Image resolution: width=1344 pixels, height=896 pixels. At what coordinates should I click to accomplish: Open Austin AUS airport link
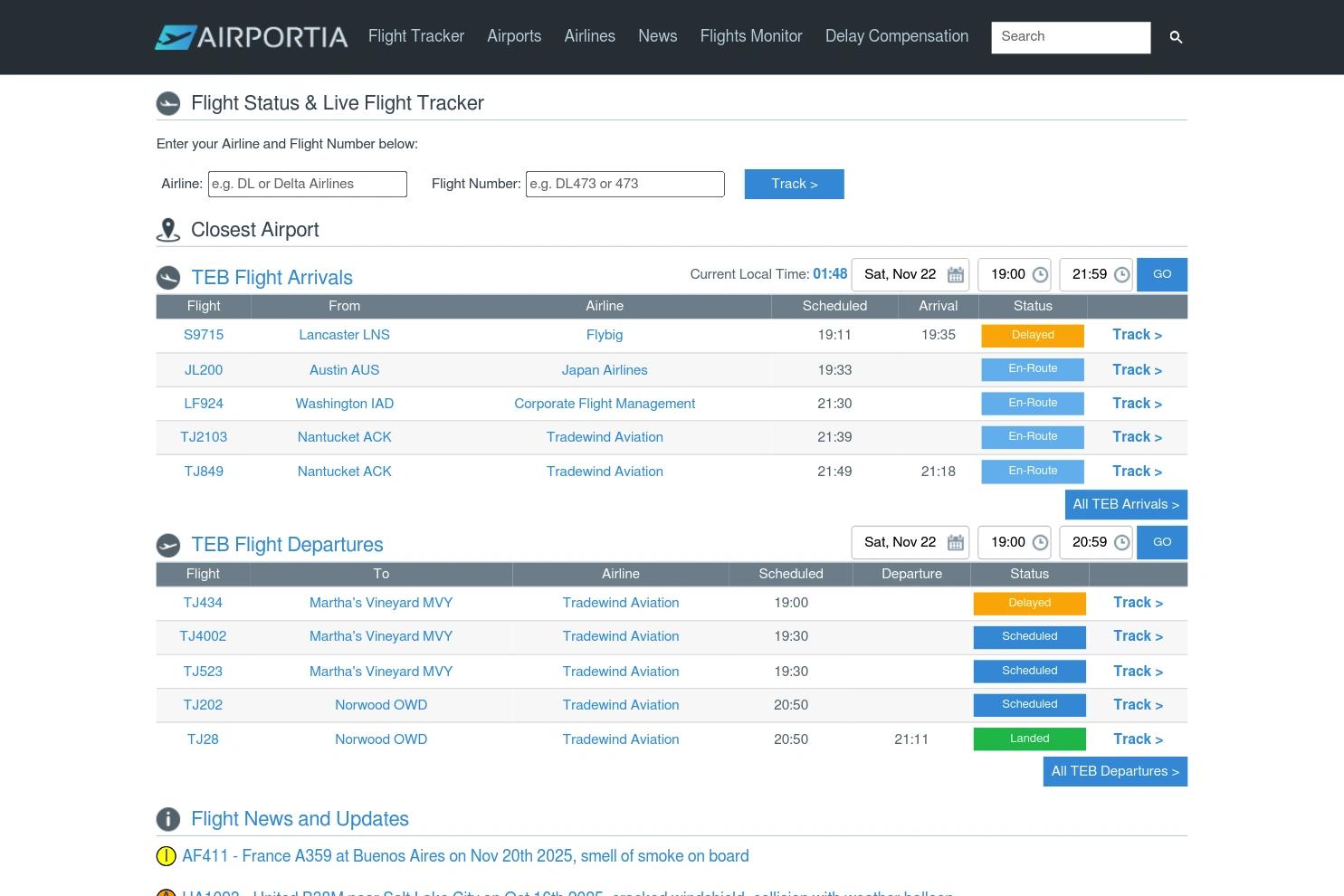pyautogui.click(x=345, y=370)
